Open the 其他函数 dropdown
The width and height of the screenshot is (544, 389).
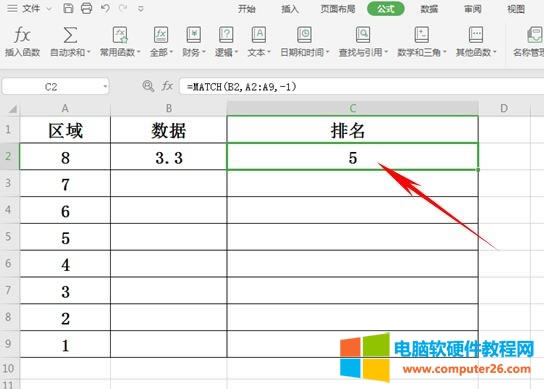point(495,52)
